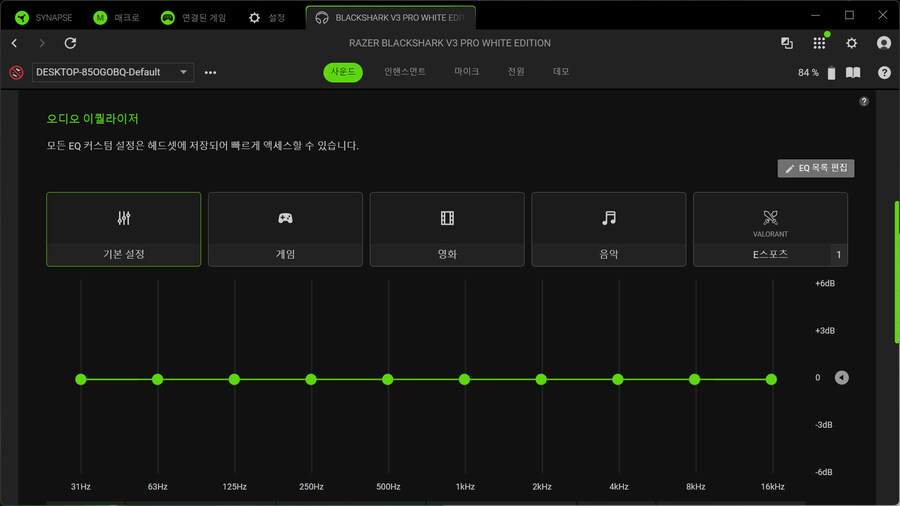
Task: Select the E스포츠 VALORANT EQ preset
Action: click(770, 229)
